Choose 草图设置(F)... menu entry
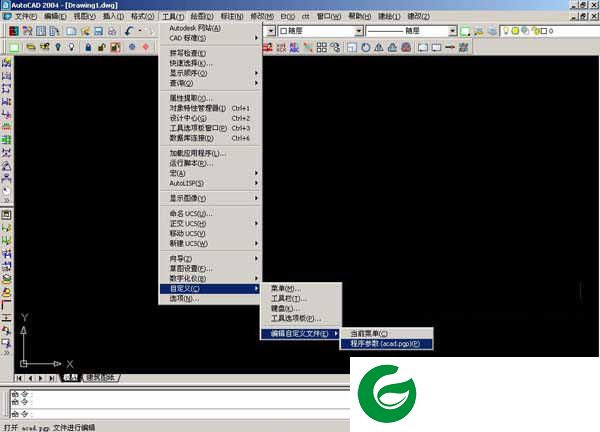600x432 pixels. coord(210,269)
